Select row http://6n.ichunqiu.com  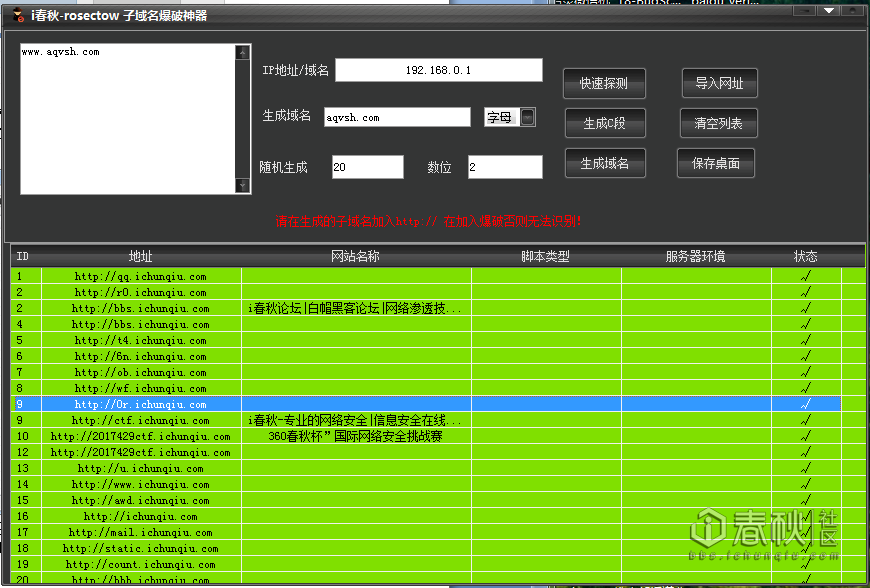pos(426,356)
